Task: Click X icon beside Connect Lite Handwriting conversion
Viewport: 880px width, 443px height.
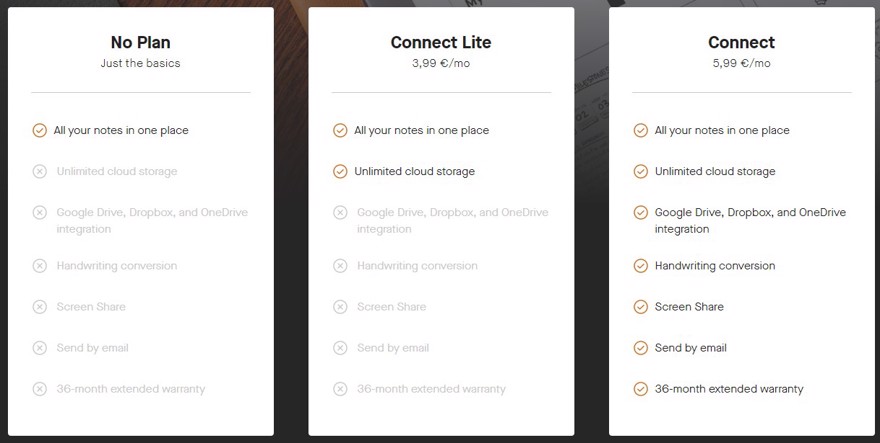Action: click(340, 266)
